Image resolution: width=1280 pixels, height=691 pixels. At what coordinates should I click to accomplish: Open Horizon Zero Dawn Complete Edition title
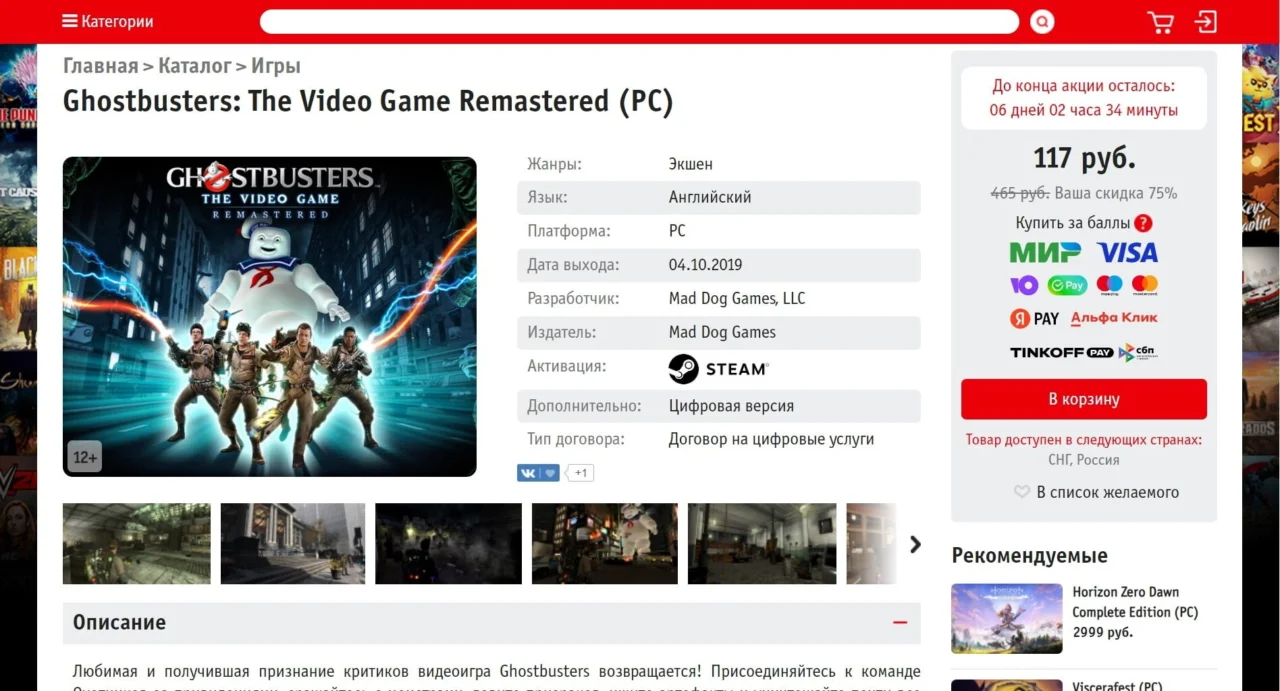[1135, 602]
